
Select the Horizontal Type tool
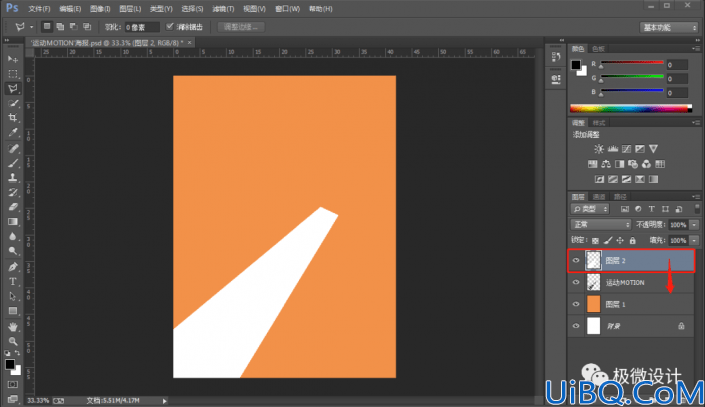point(13,282)
